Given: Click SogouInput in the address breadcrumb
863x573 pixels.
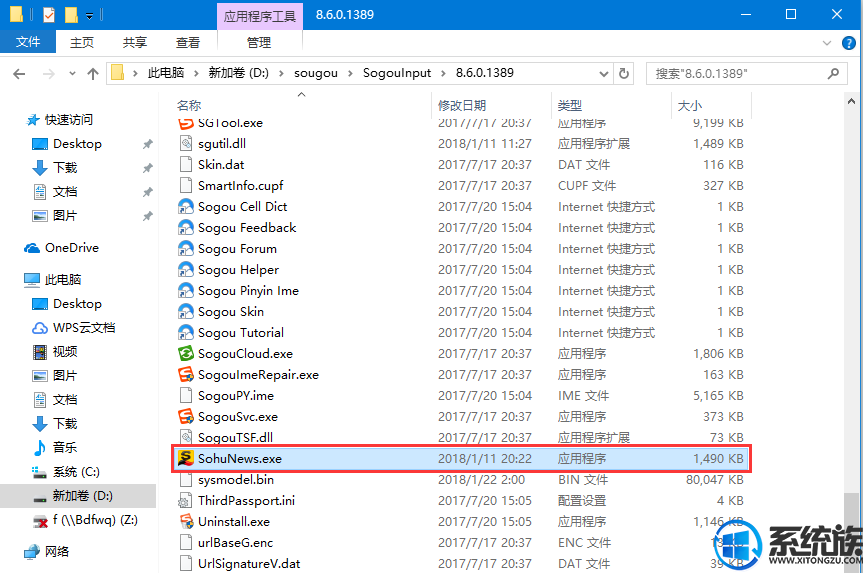Looking at the screenshot, I should coord(396,73).
